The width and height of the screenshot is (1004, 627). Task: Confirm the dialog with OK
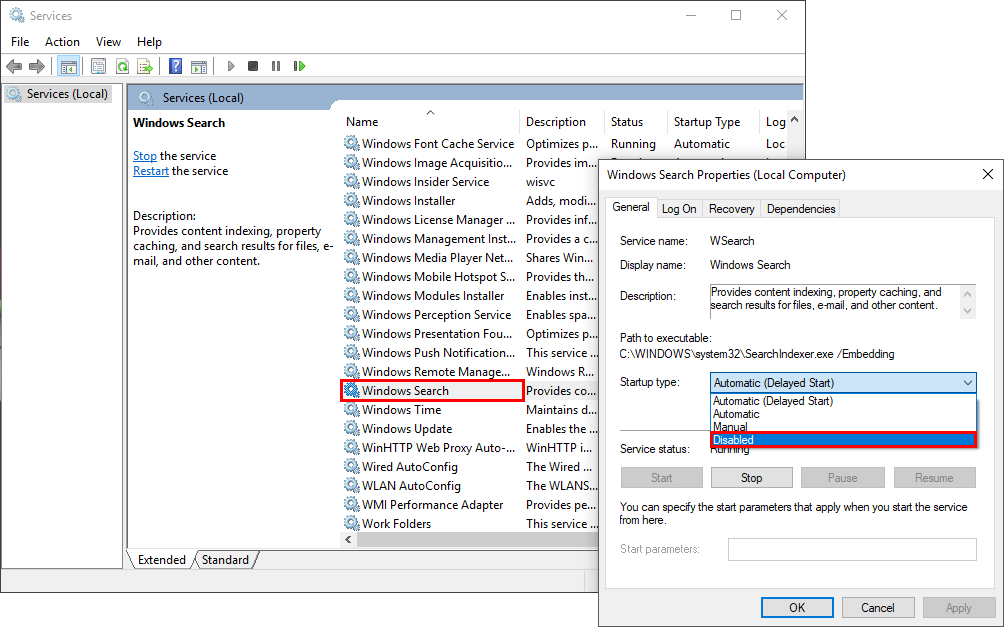(x=797, y=608)
